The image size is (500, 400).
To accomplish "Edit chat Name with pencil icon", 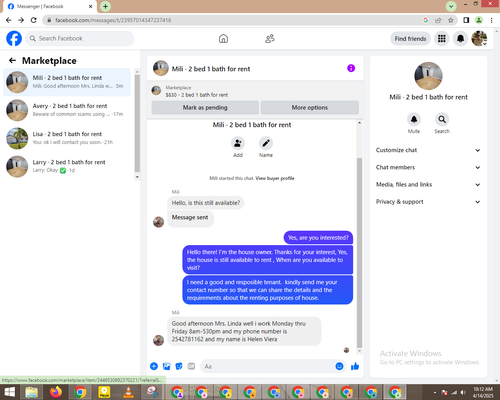I will [x=266, y=143].
